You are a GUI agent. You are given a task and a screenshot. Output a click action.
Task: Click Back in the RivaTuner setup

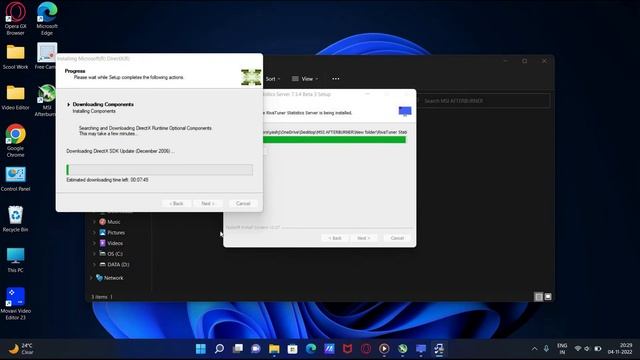335,238
